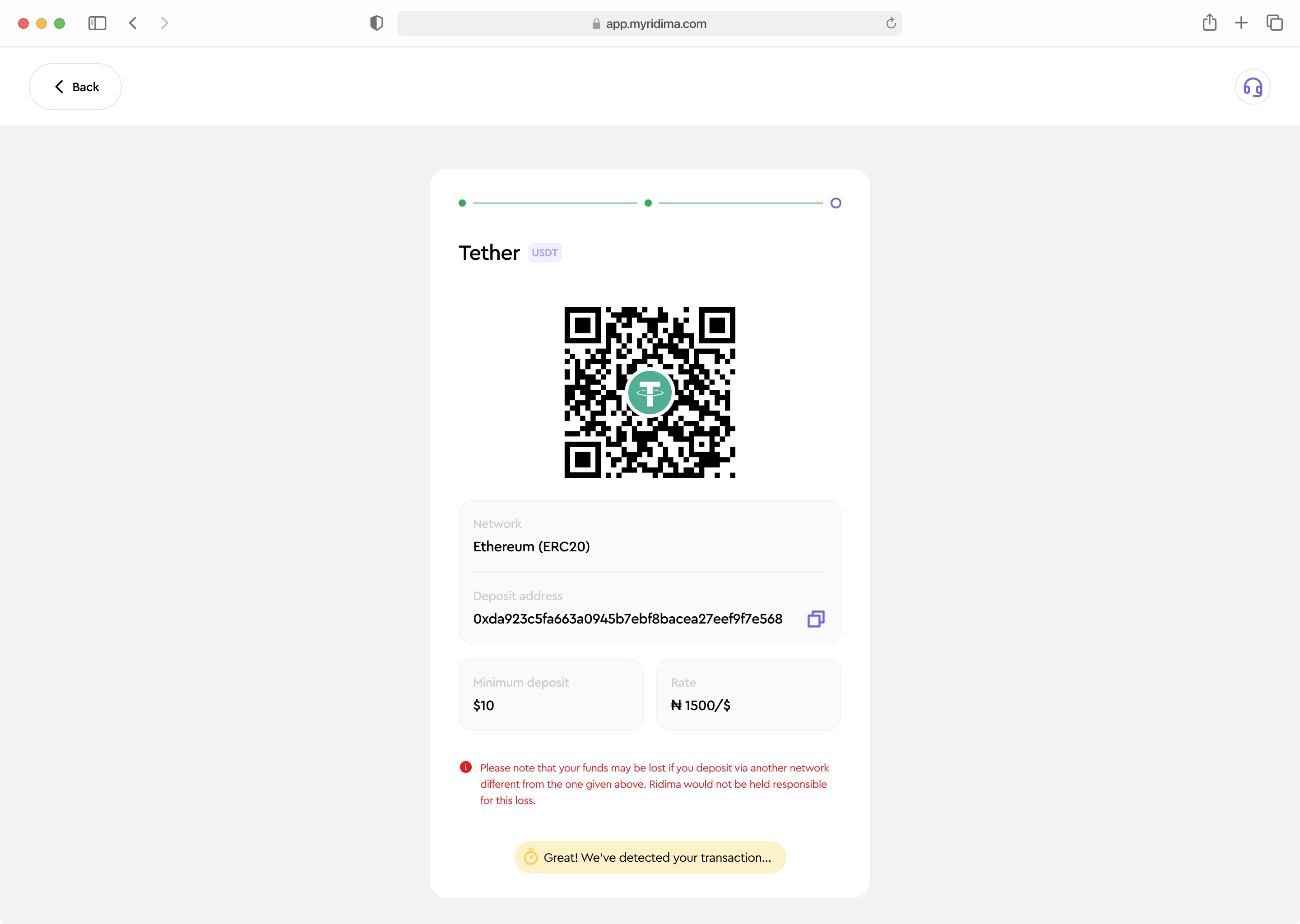Click the Back button
1300x924 pixels.
[75, 87]
